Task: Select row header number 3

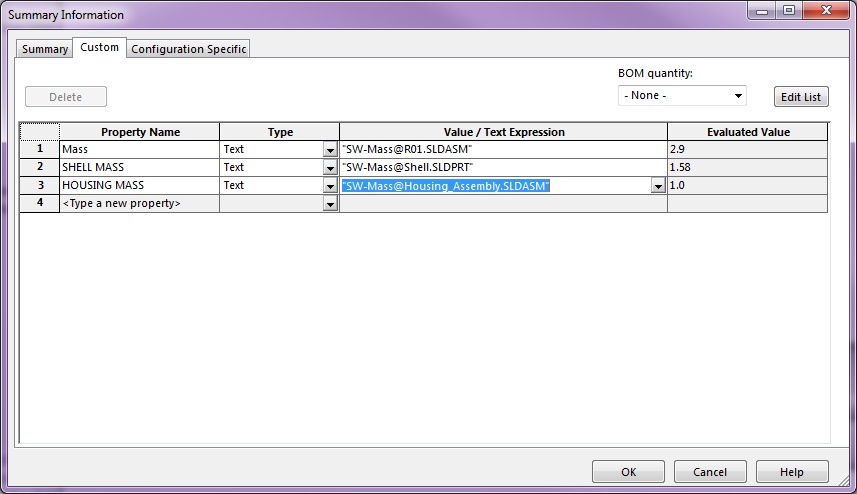Action: click(x=39, y=185)
